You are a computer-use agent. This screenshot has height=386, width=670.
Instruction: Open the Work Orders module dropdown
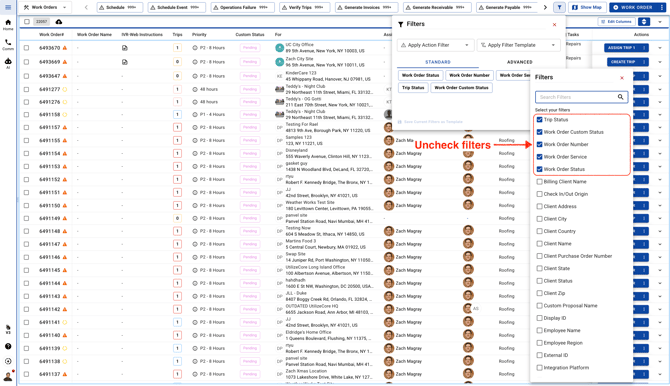tap(45, 7)
